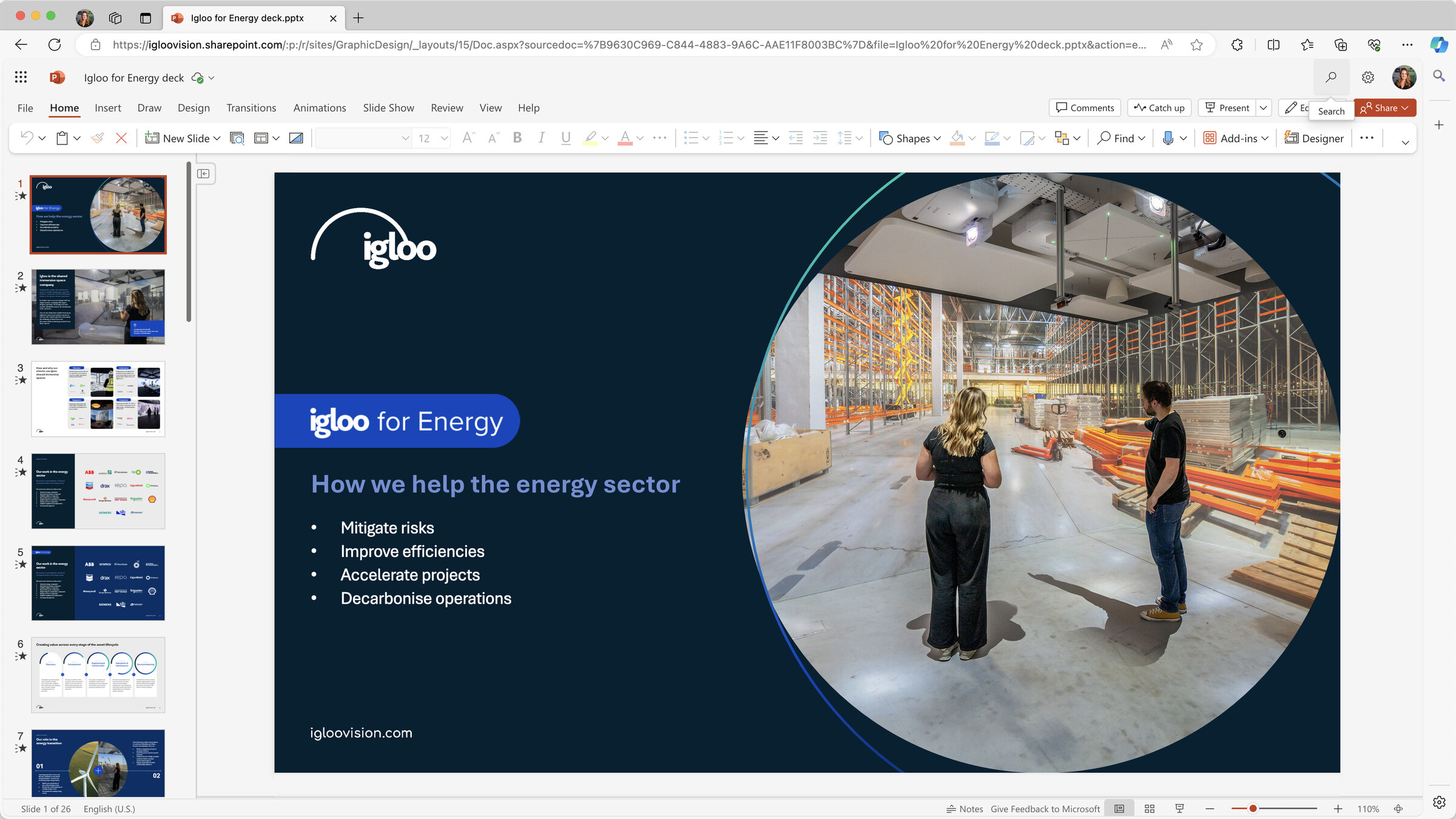The image size is (1456, 819).
Task: Click the Dictate microphone icon
Action: (1168, 138)
